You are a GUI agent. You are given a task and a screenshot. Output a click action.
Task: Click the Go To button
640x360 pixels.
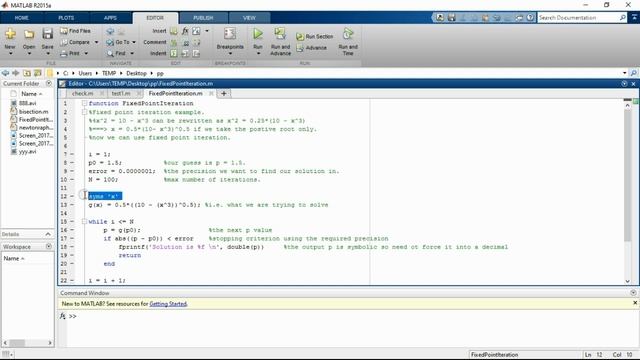click(x=118, y=42)
